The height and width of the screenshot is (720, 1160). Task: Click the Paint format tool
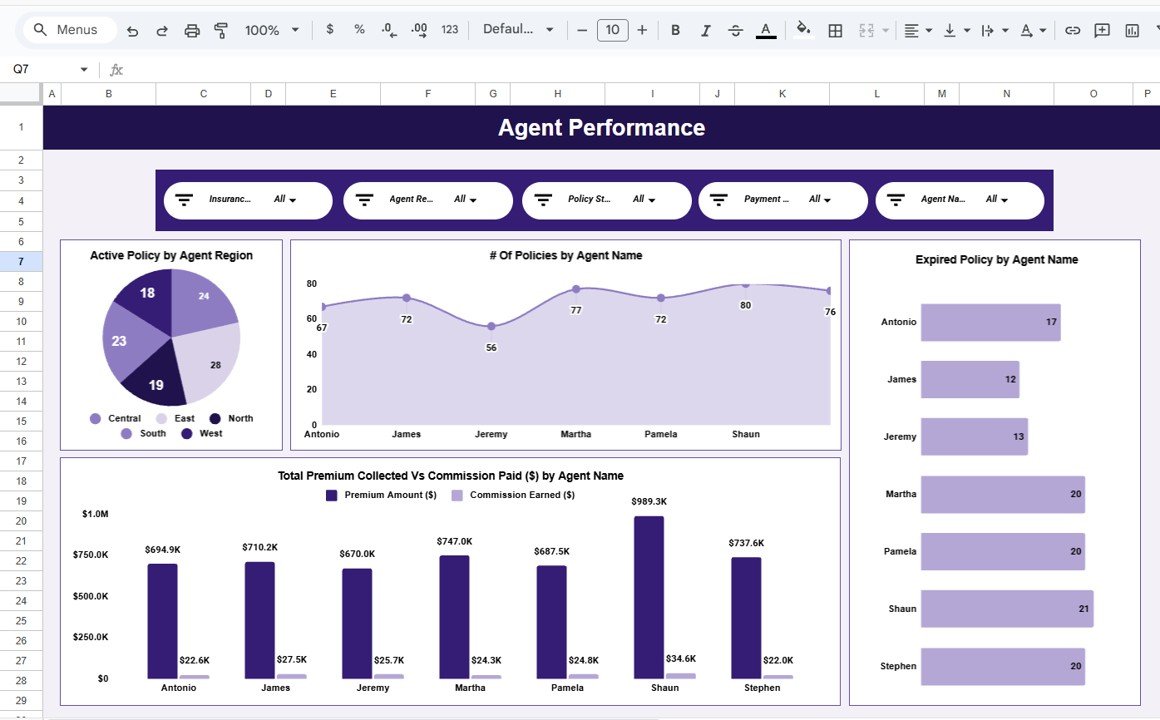tap(220, 30)
